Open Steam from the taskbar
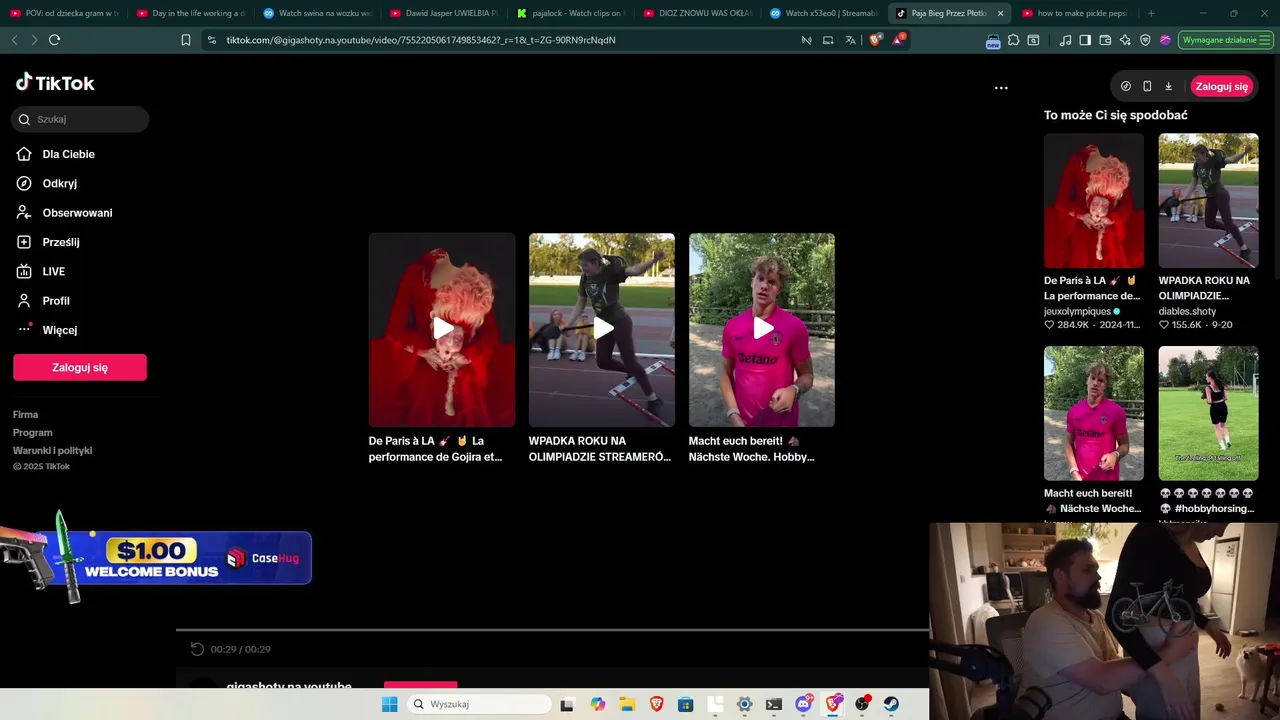1280x720 pixels. click(891, 704)
